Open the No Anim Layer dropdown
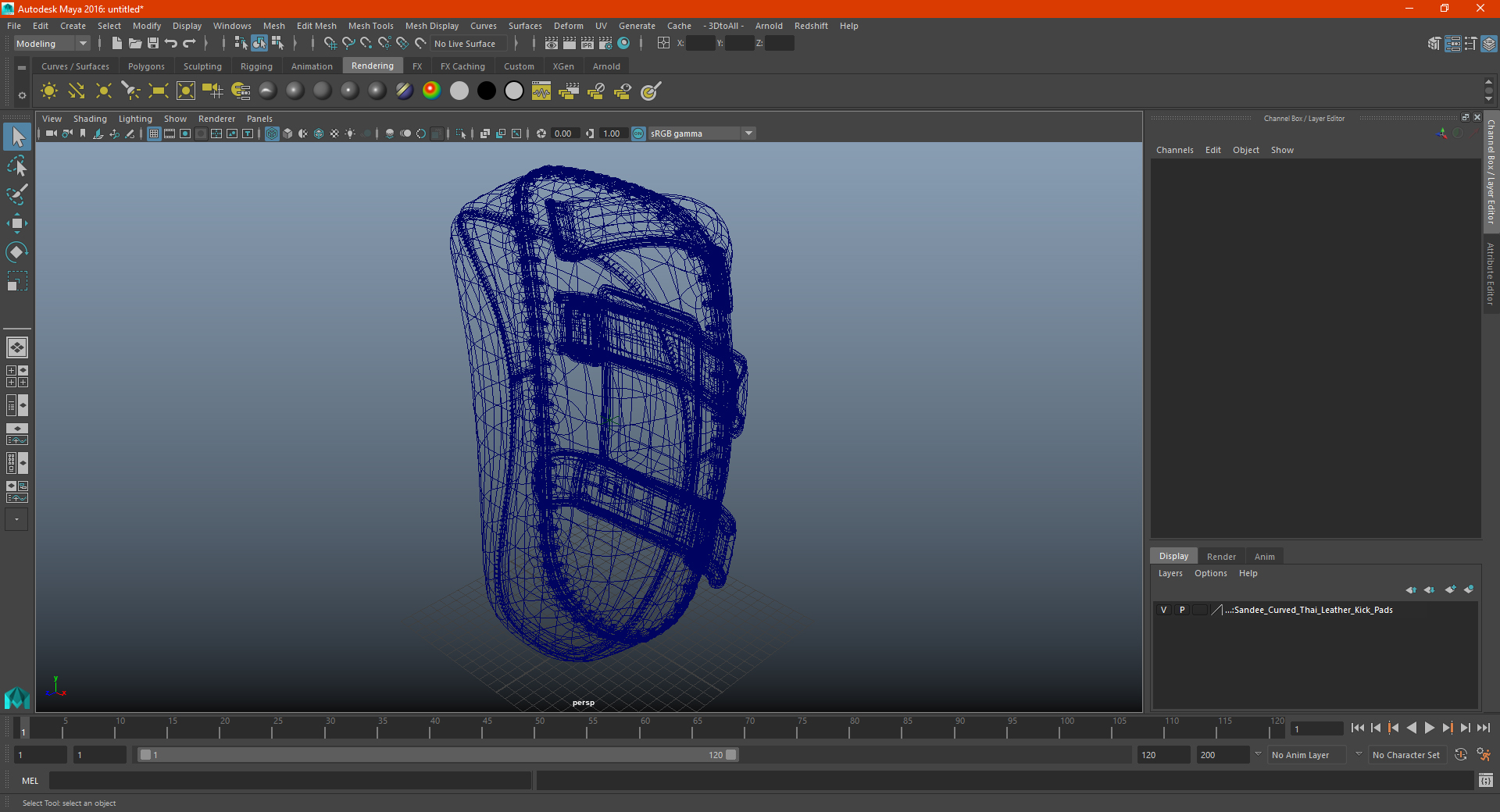The width and height of the screenshot is (1500, 812). pos(1308,755)
